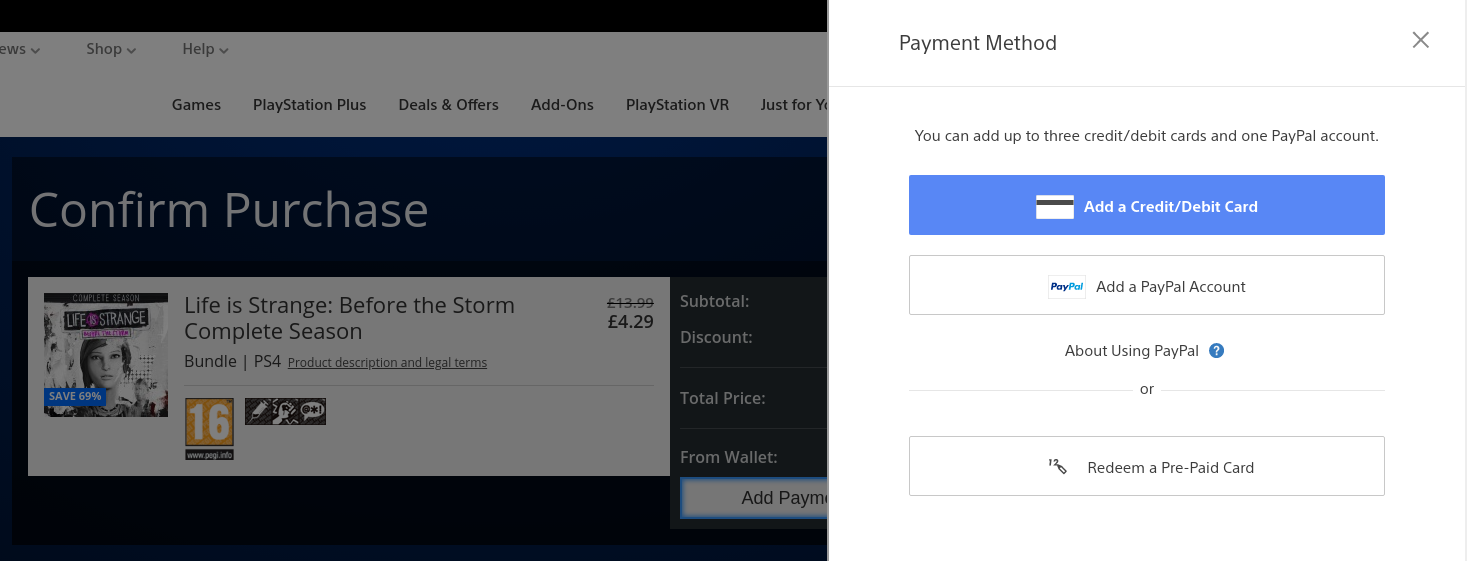The width and height of the screenshot is (1467, 561).
Task: Open About Using PayPal text link
Action: 1132,351
